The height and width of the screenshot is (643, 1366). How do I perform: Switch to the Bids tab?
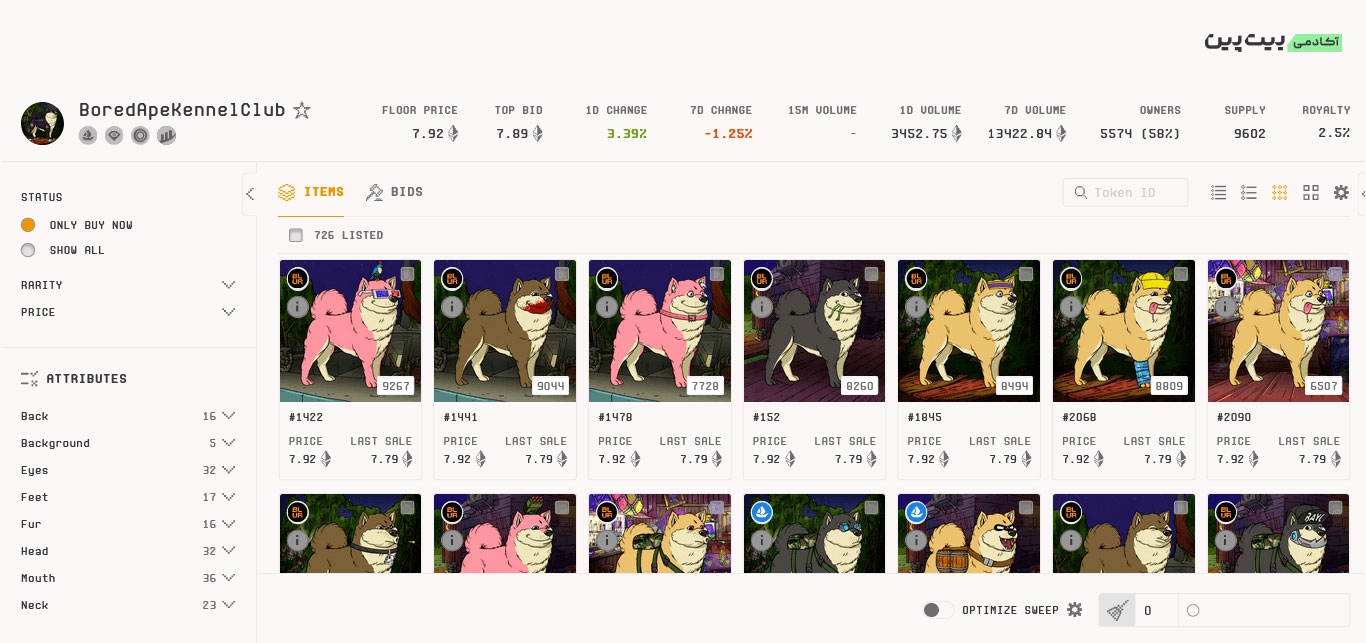[x=394, y=192]
